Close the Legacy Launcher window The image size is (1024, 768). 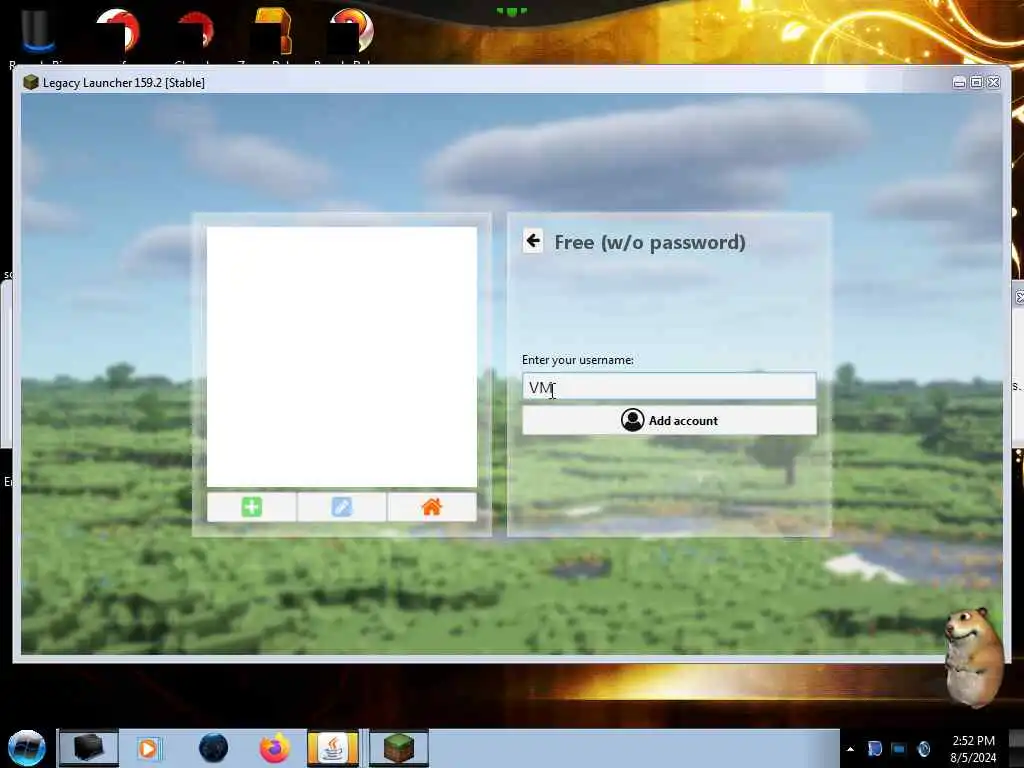[993, 82]
